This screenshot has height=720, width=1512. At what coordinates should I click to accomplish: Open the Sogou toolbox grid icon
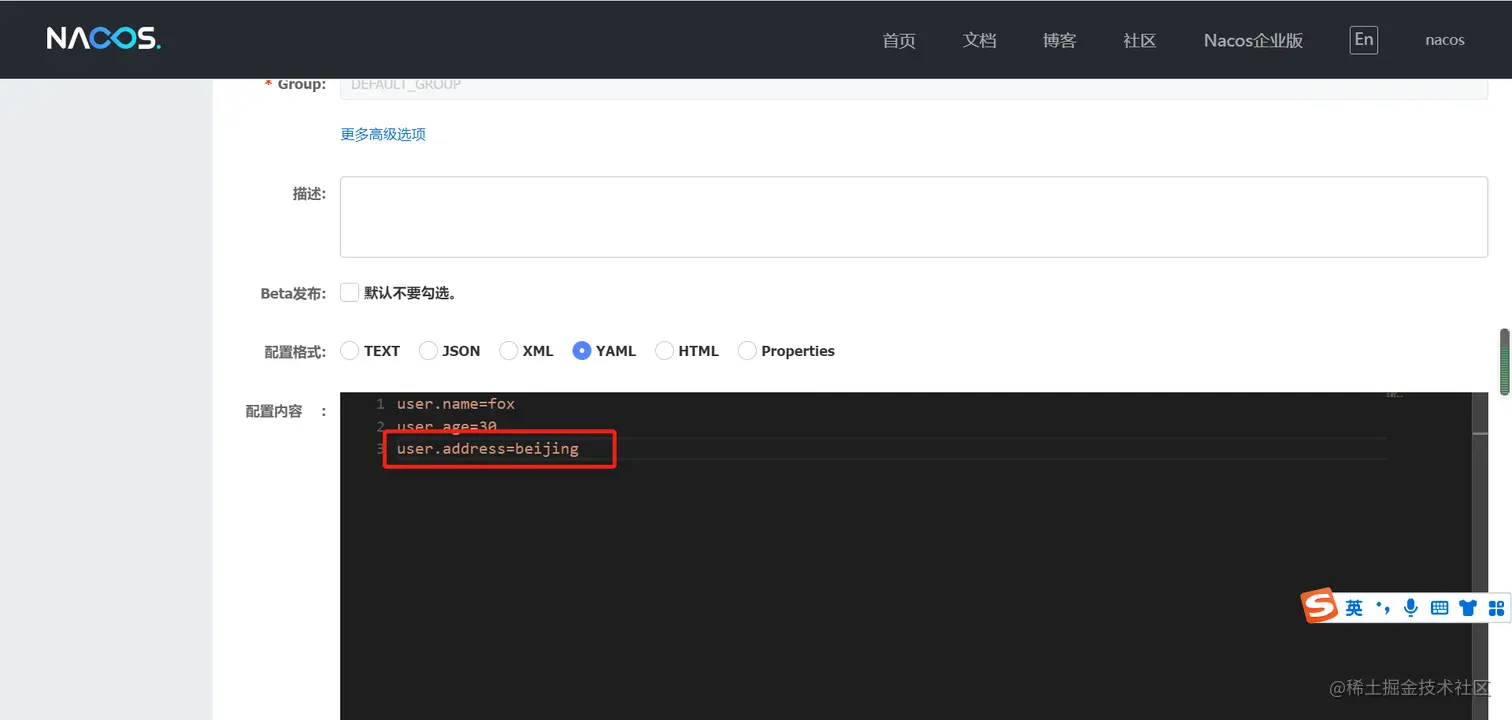tap(1496, 607)
